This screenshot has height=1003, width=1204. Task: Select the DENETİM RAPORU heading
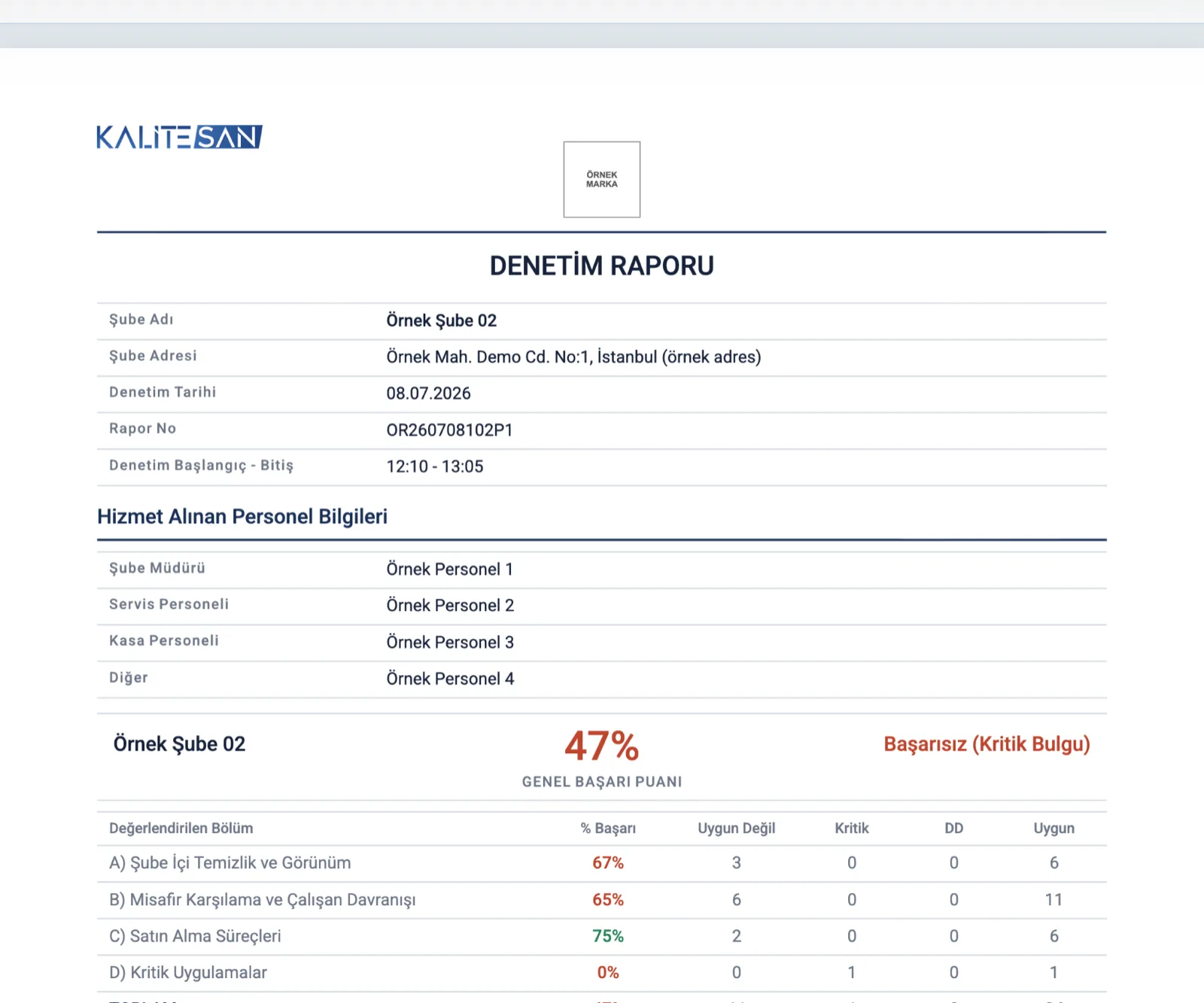(x=602, y=266)
